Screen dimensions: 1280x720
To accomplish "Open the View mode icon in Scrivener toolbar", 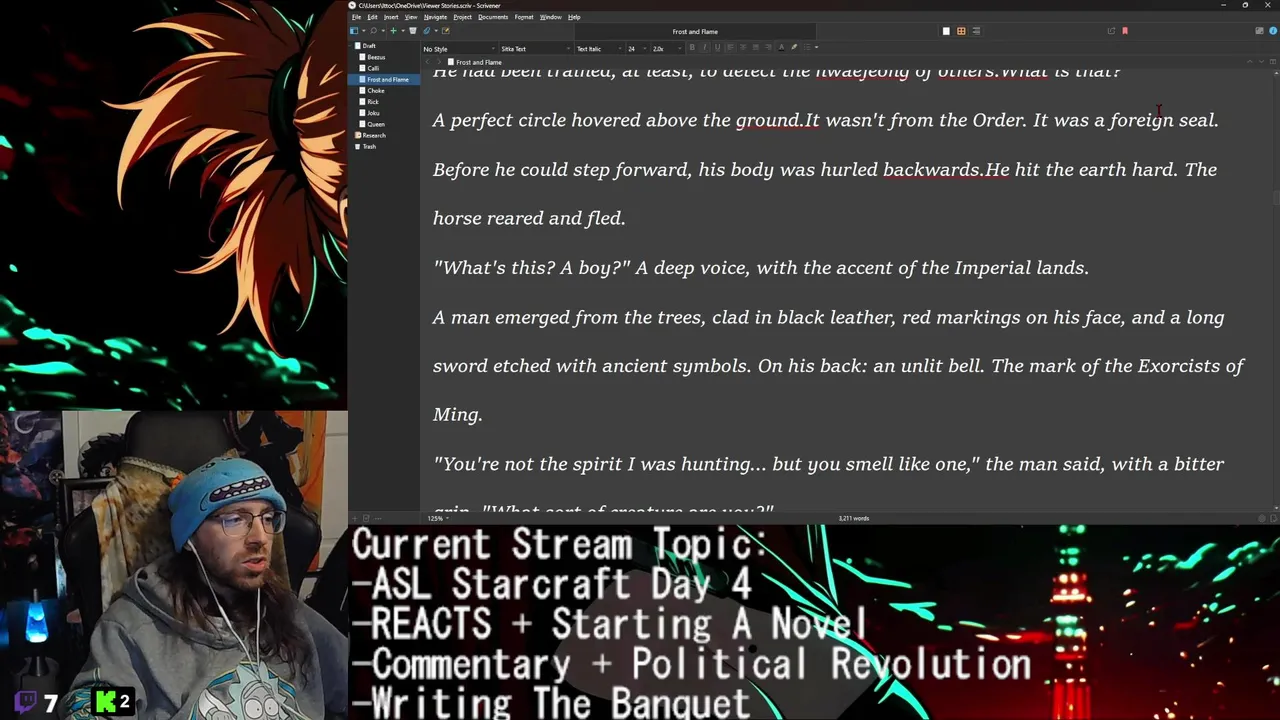I will pyautogui.click(x=354, y=31).
